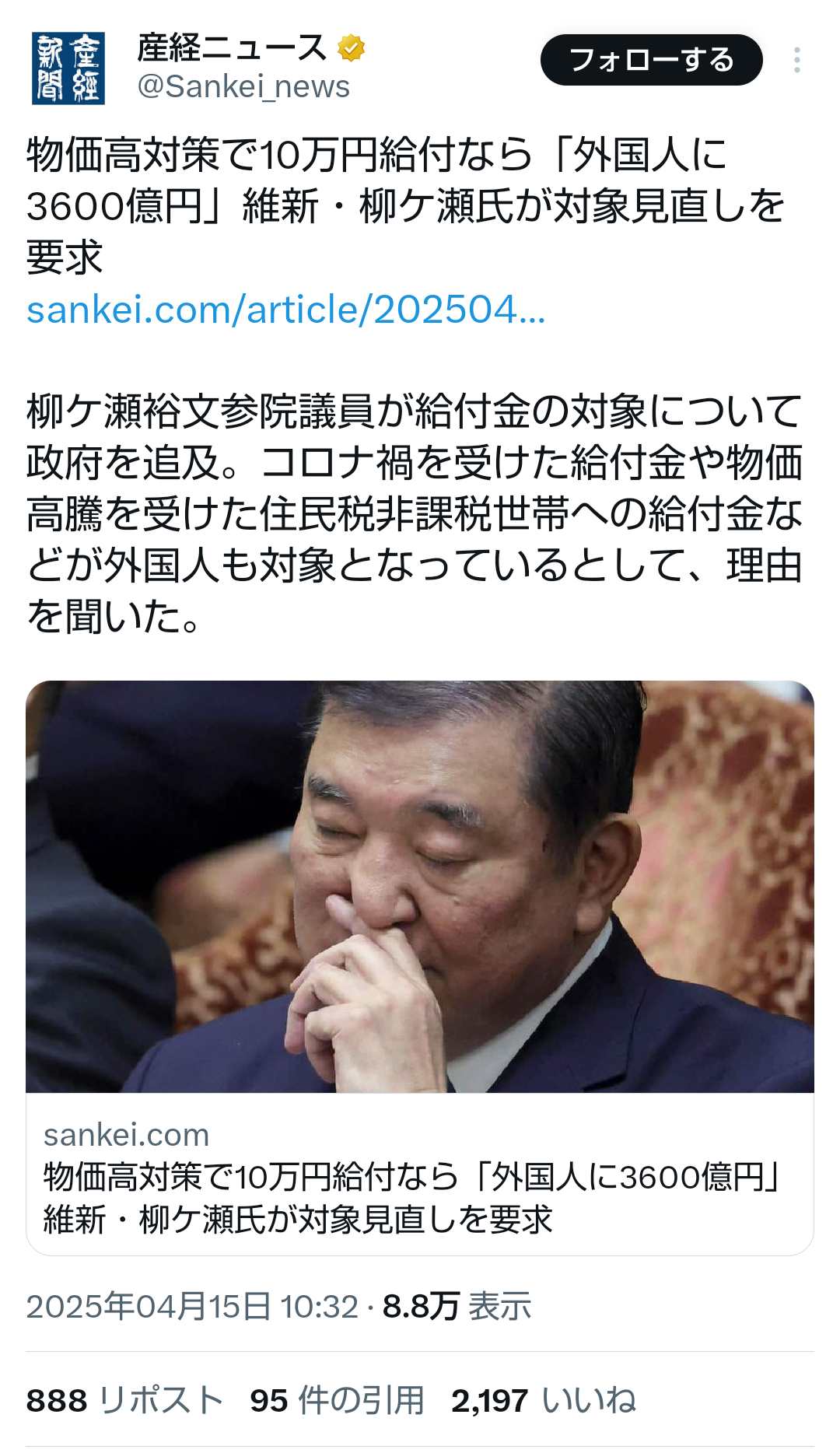The height and width of the screenshot is (1453, 840).
Task: Open the 産経ニュース display name
Action: [x=232, y=48]
